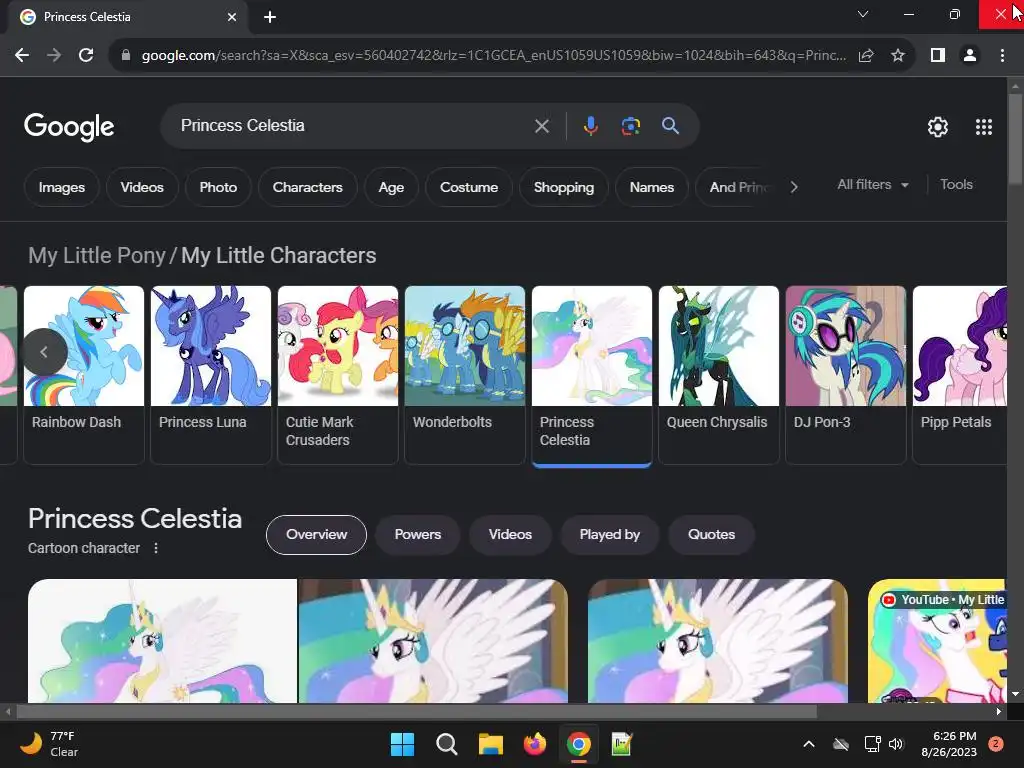Slide character carousel to previous items
Viewport: 1024px width, 768px height.
(x=44, y=352)
